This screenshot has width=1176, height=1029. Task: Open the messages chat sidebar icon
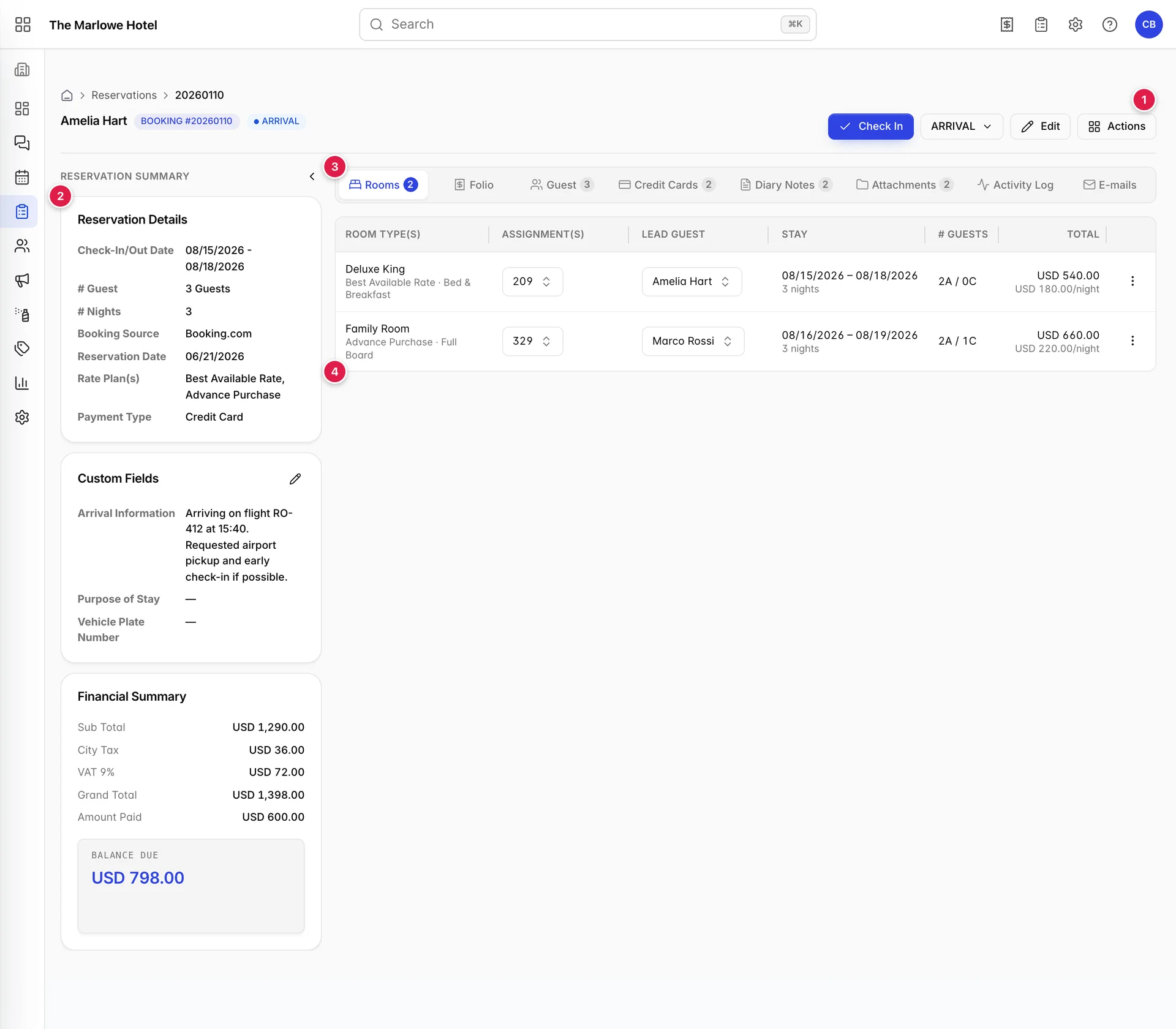(22, 143)
